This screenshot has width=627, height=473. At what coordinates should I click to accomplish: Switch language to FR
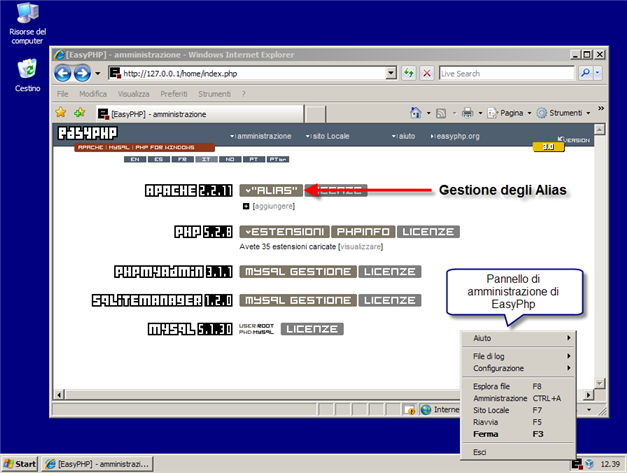[x=182, y=159]
